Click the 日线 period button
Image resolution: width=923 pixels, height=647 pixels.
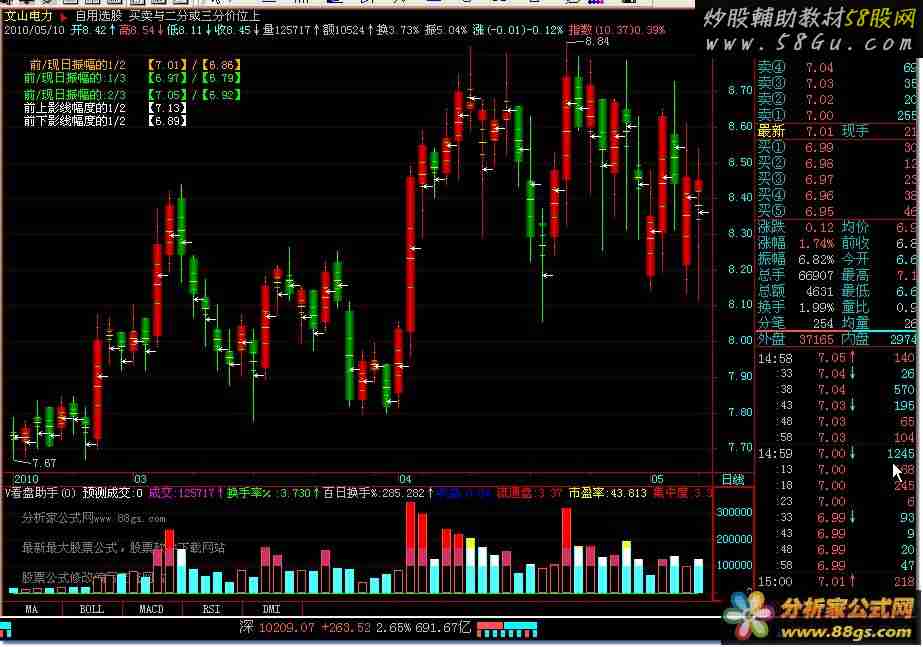[x=733, y=479]
